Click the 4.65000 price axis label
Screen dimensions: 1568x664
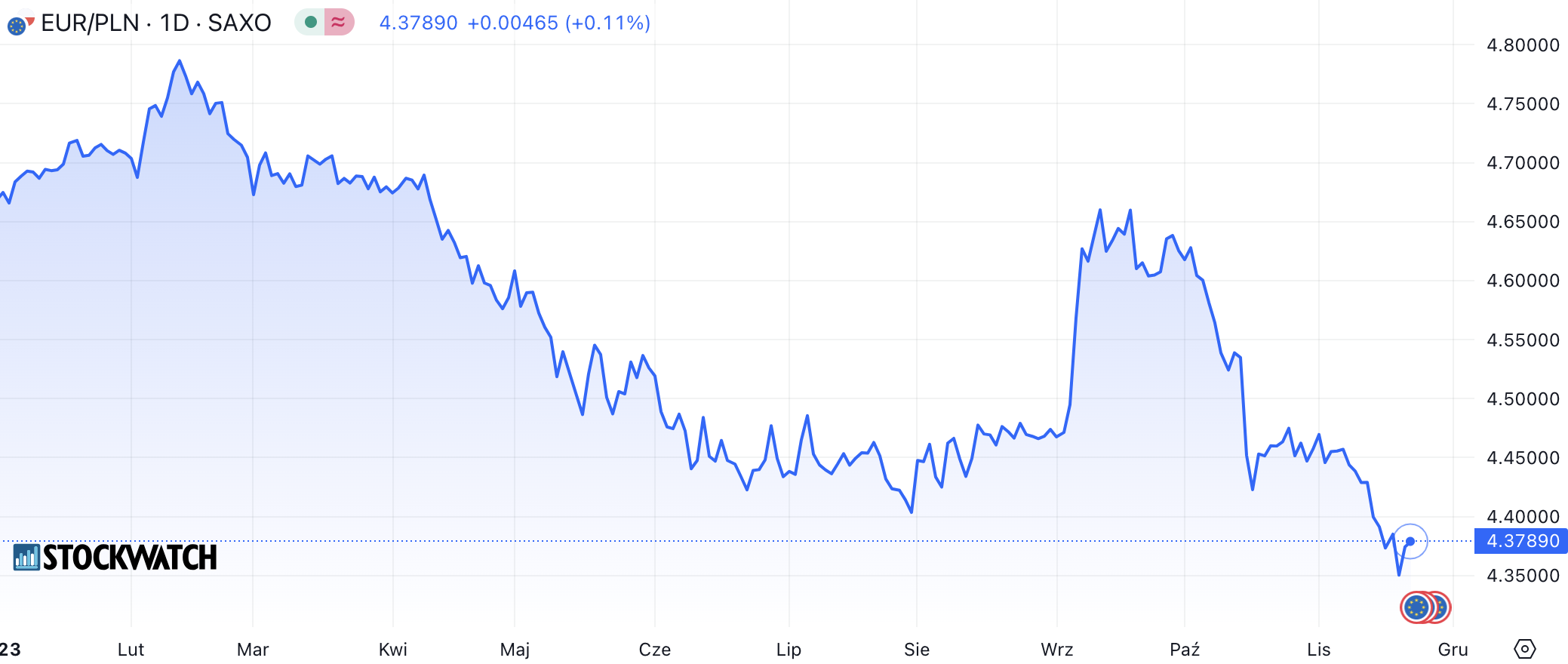[1523, 222]
